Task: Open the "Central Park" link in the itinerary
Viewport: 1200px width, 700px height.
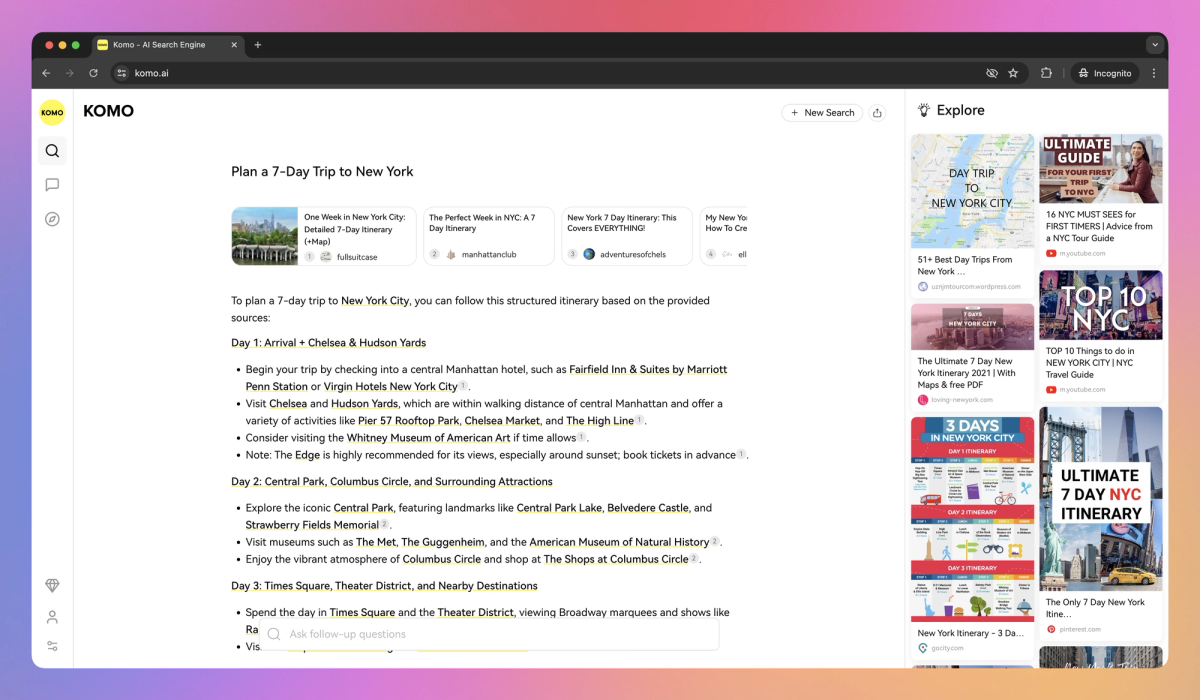Action: tap(364, 507)
